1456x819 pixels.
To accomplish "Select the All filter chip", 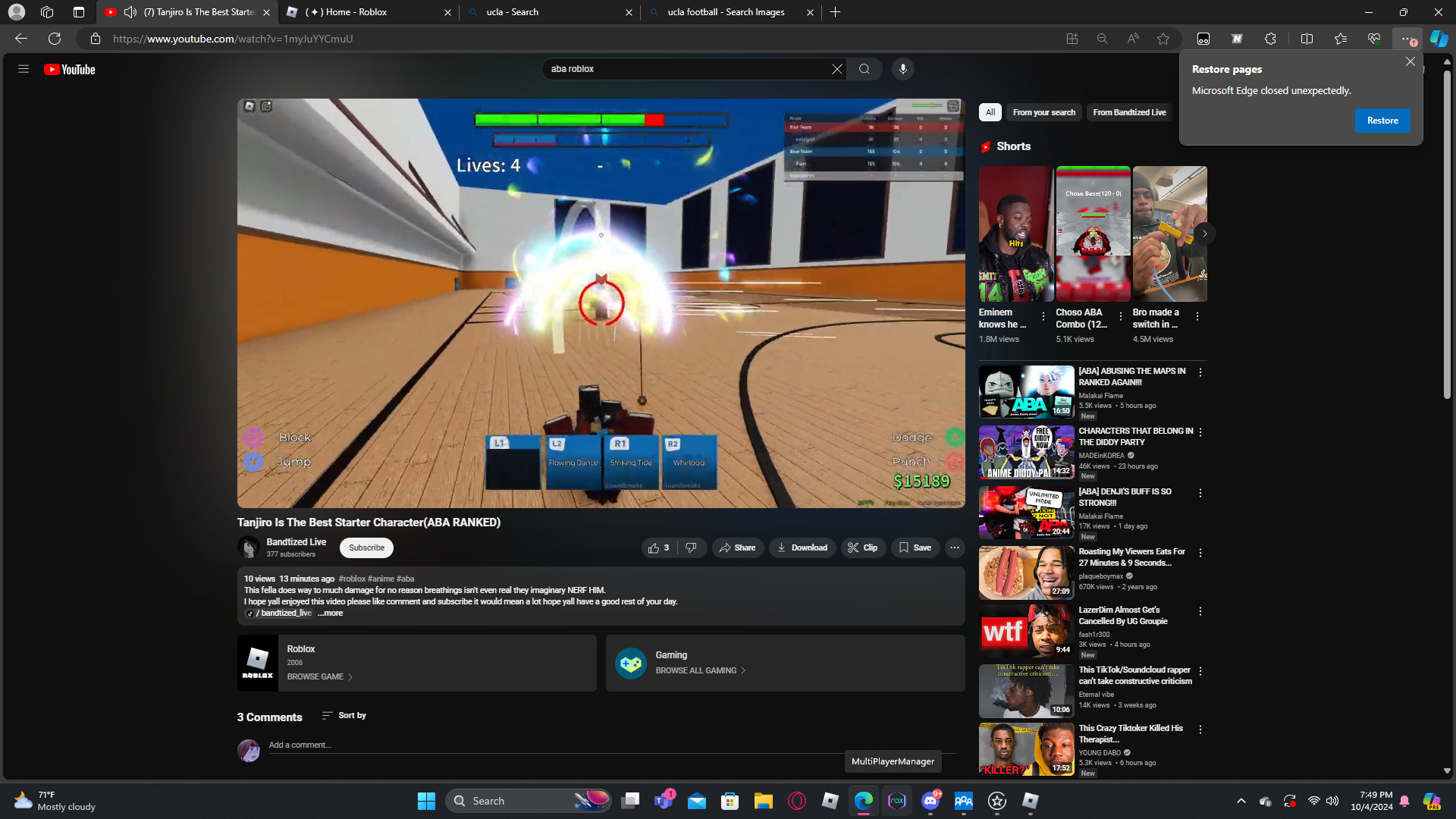I will (x=990, y=112).
